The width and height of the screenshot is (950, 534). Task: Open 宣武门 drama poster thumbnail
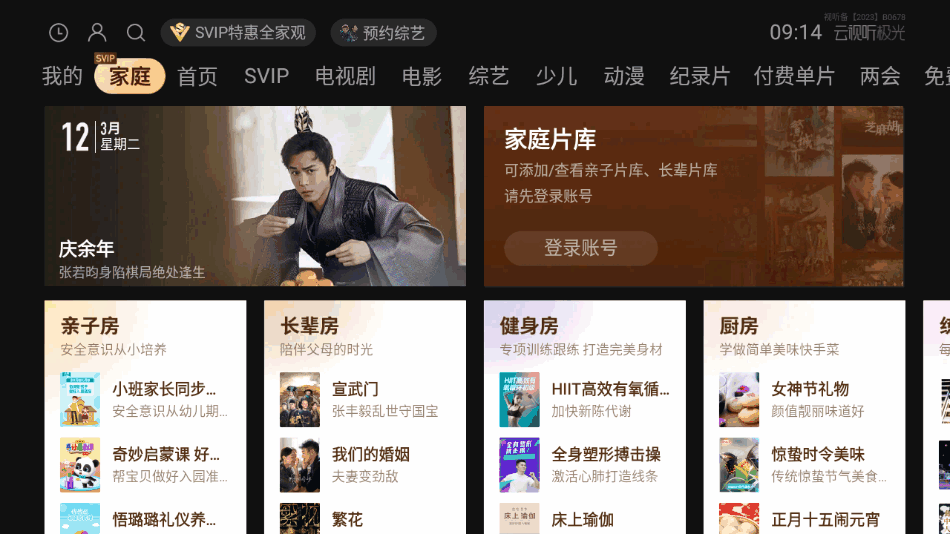[300, 399]
